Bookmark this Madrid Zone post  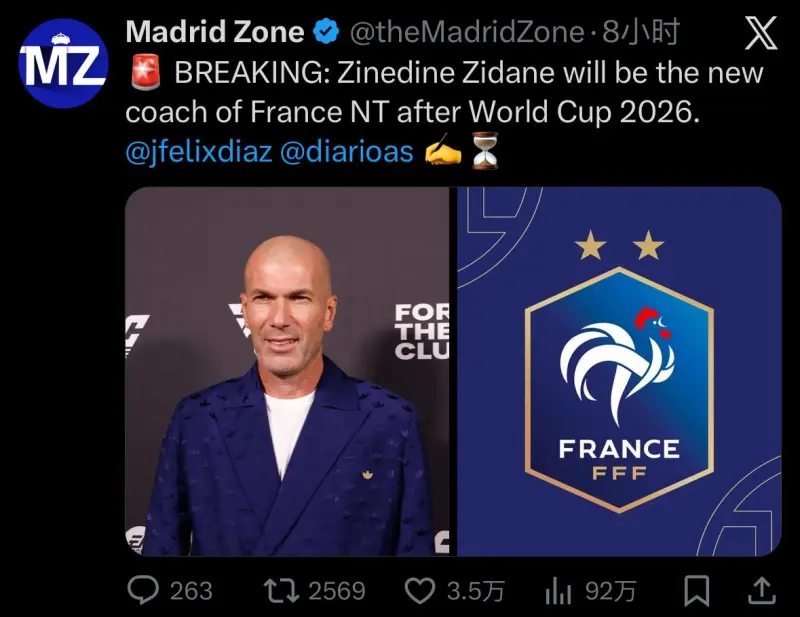697,590
